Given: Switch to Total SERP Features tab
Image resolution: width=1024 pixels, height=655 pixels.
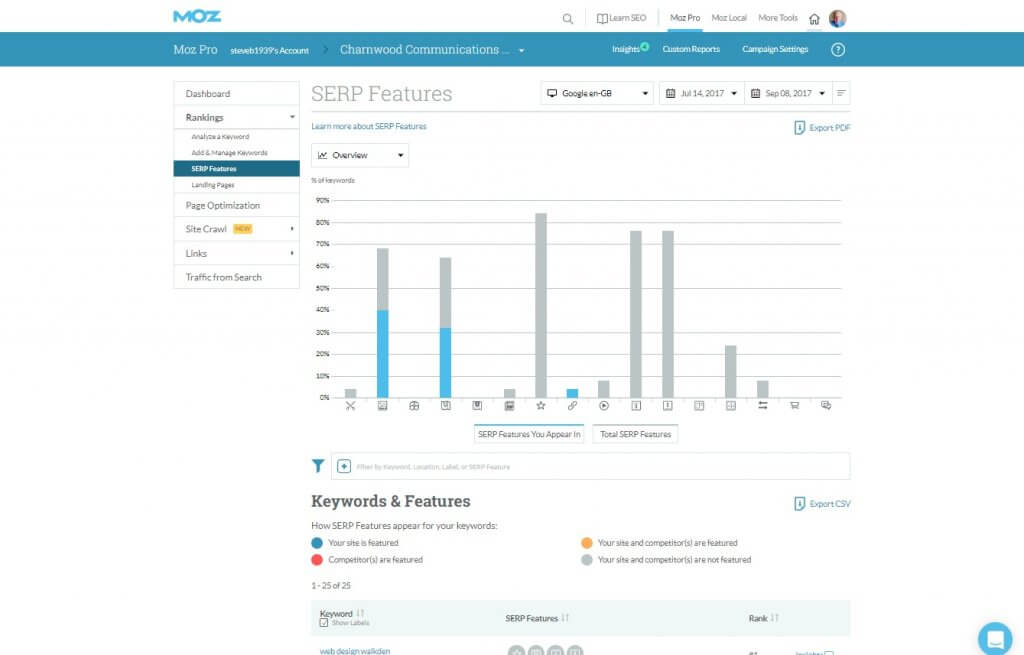Looking at the screenshot, I should (635, 434).
